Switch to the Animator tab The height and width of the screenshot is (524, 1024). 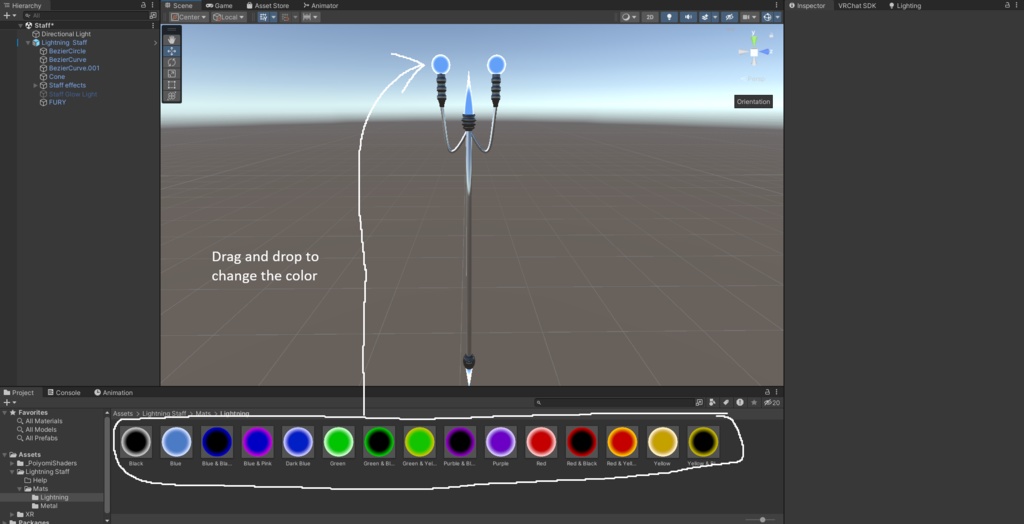click(x=321, y=5)
